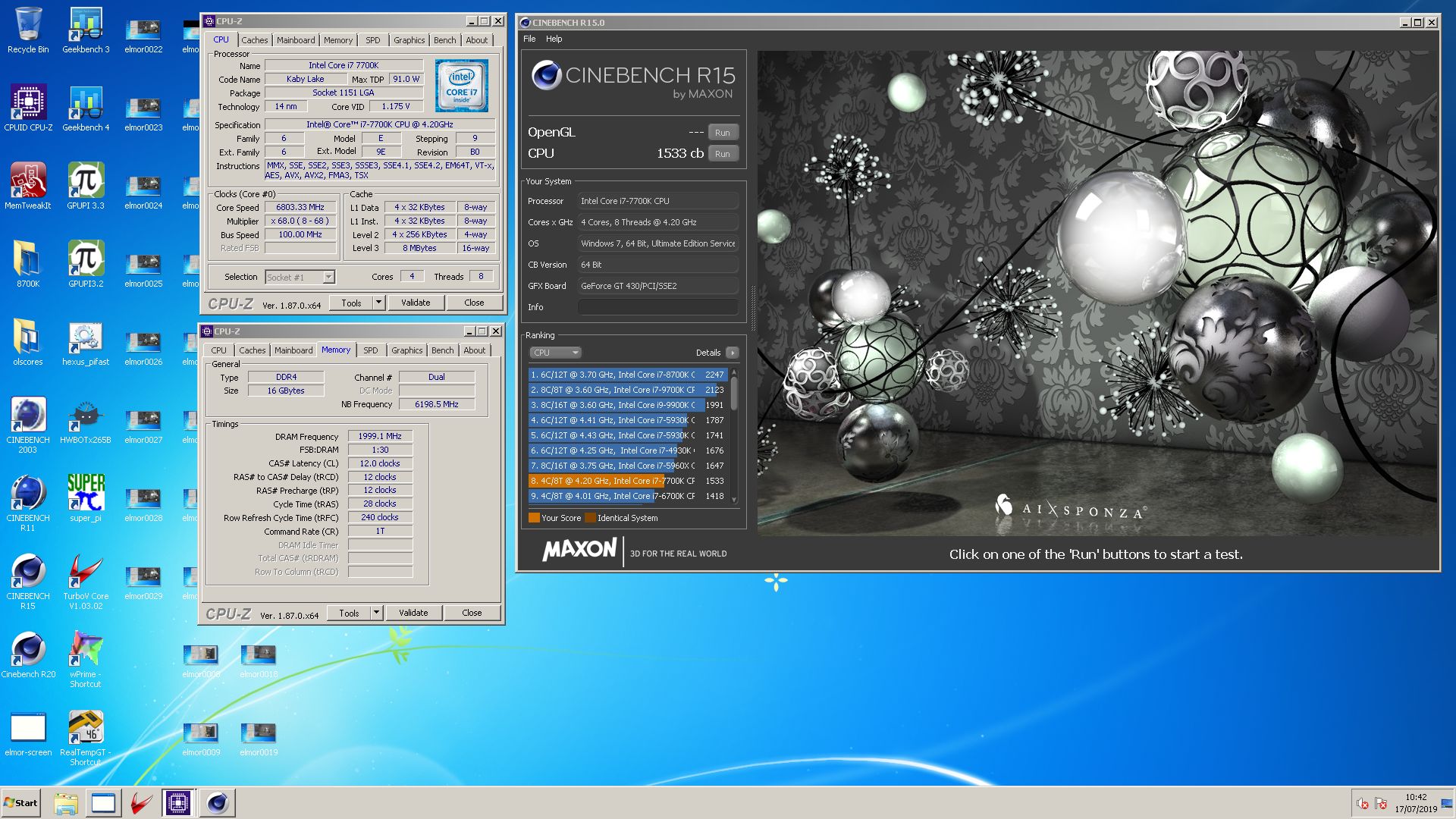Launch Geekbench 3 from the desktop
The height and width of the screenshot is (819, 1456).
[x=86, y=30]
